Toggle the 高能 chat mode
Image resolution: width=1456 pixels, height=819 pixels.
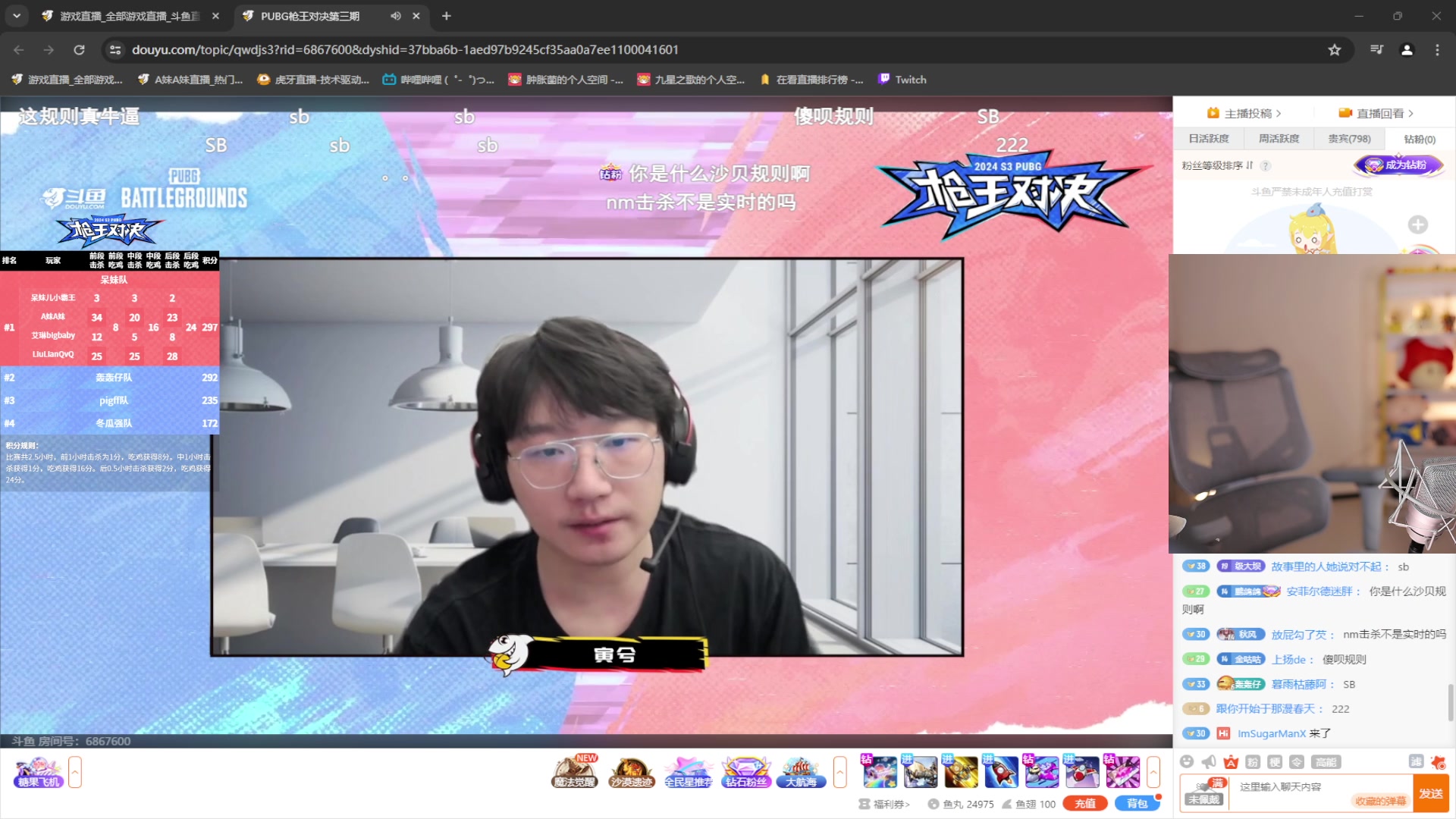1326,761
